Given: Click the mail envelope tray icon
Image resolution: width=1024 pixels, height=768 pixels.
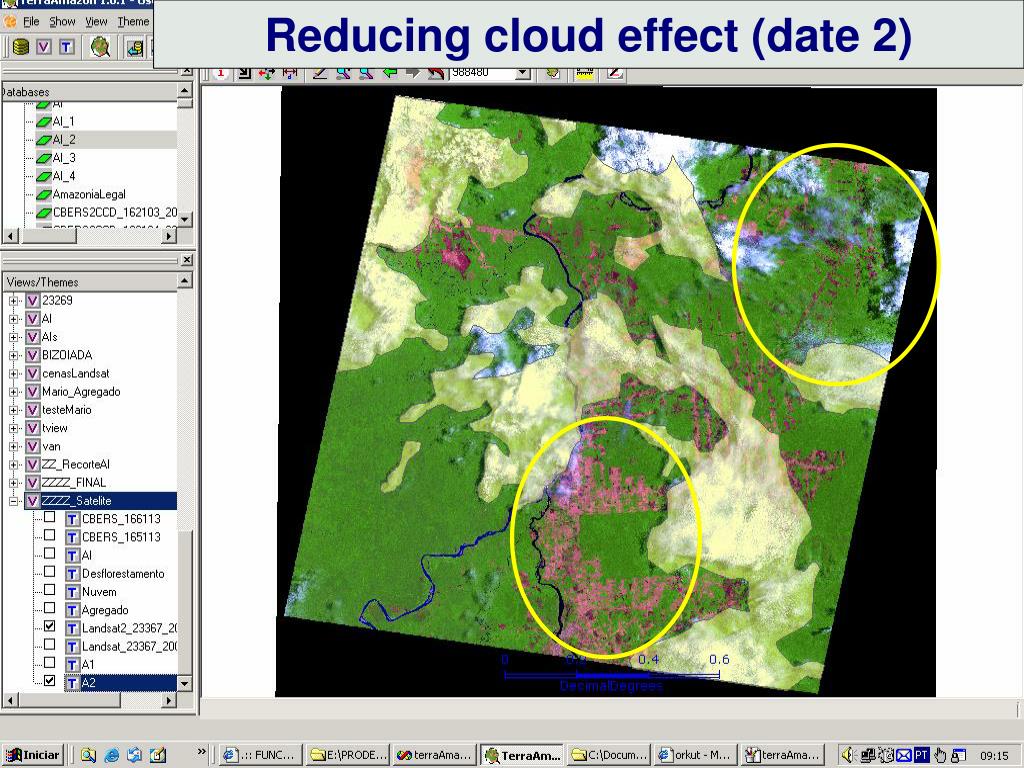Looking at the screenshot, I should (904, 756).
